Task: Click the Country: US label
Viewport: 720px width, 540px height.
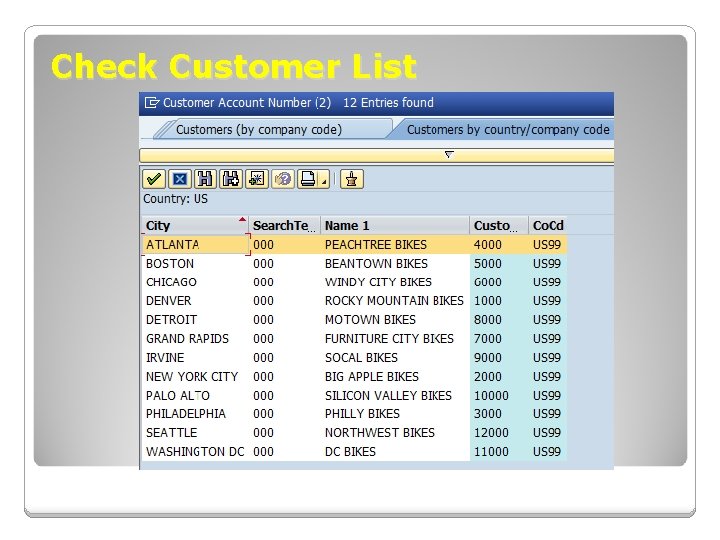Action: click(175, 199)
